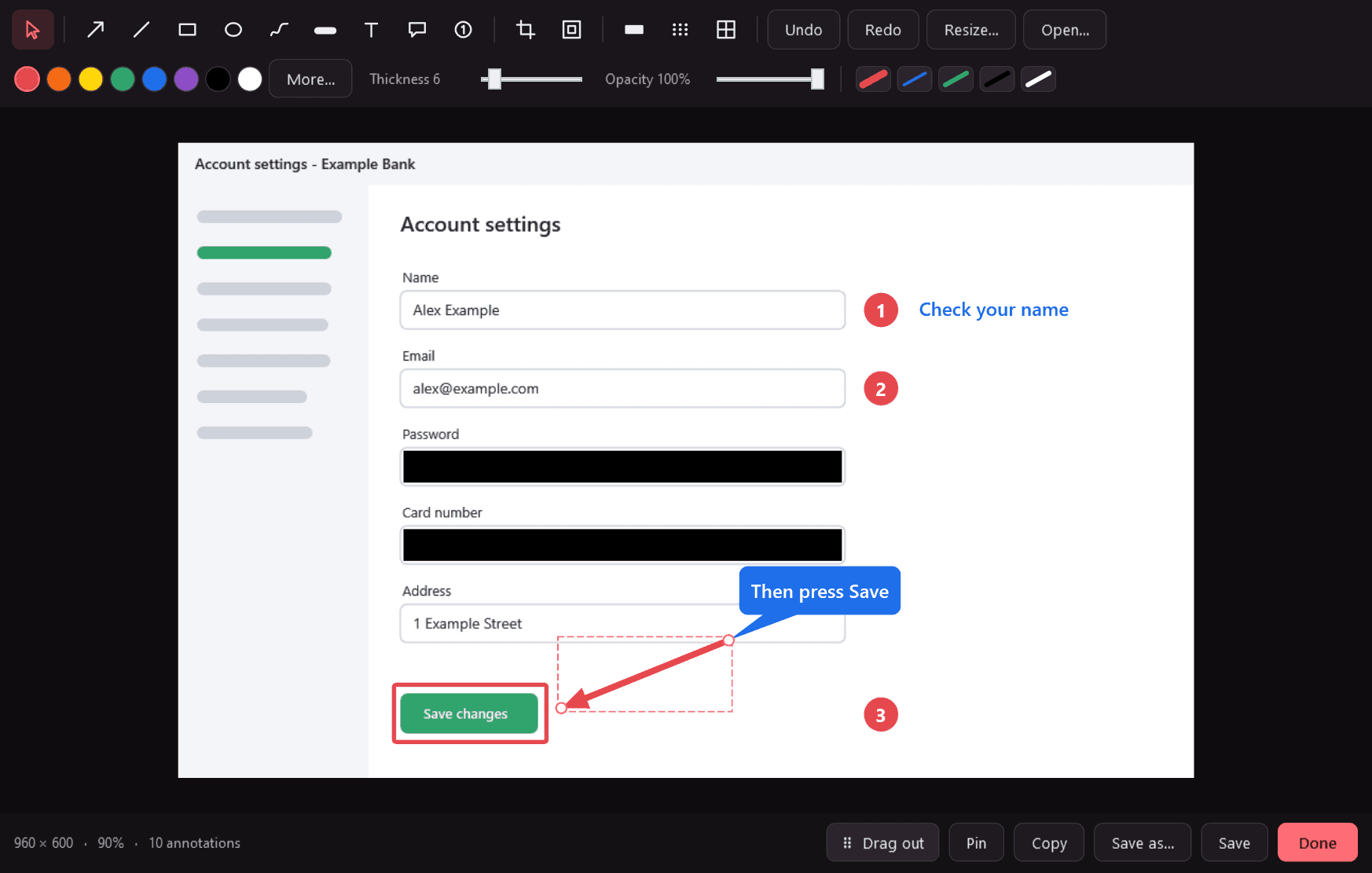
Task: Select the numbered step counter tool
Action: pyautogui.click(x=464, y=30)
